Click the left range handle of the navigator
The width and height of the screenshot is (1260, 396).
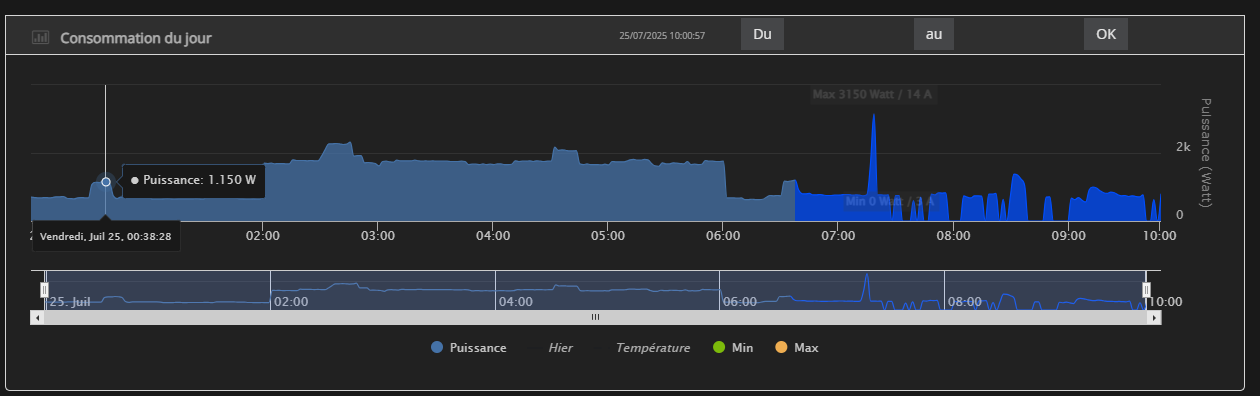[x=44, y=289]
